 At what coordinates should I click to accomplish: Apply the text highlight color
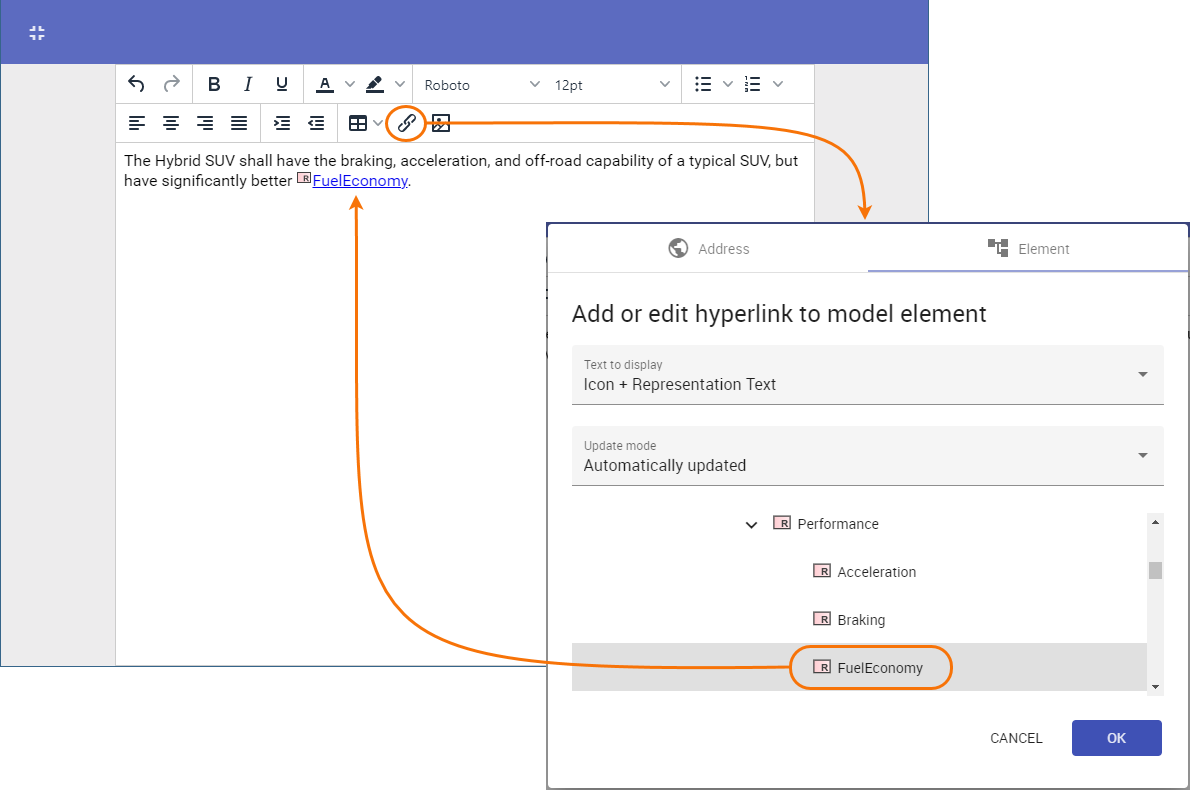374,85
